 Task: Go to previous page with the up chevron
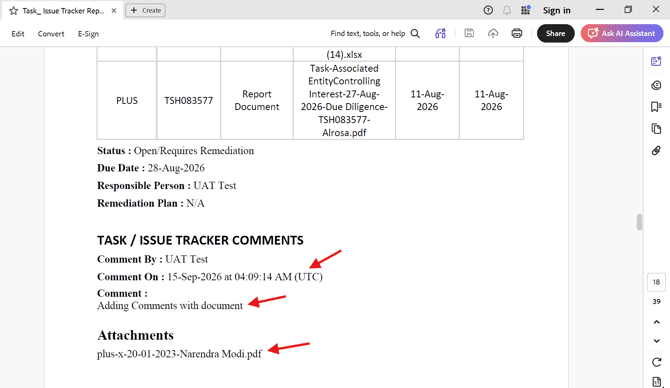[x=657, y=322]
